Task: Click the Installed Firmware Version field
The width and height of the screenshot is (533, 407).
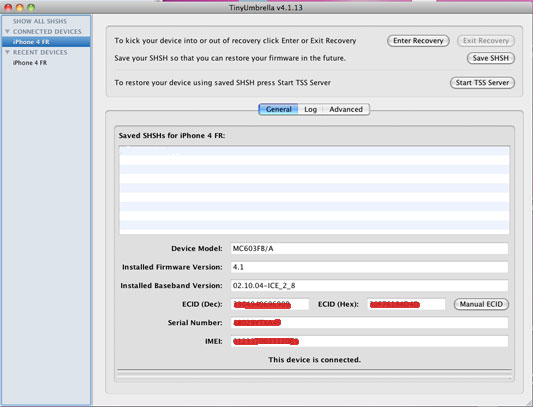Action: [x=369, y=267]
